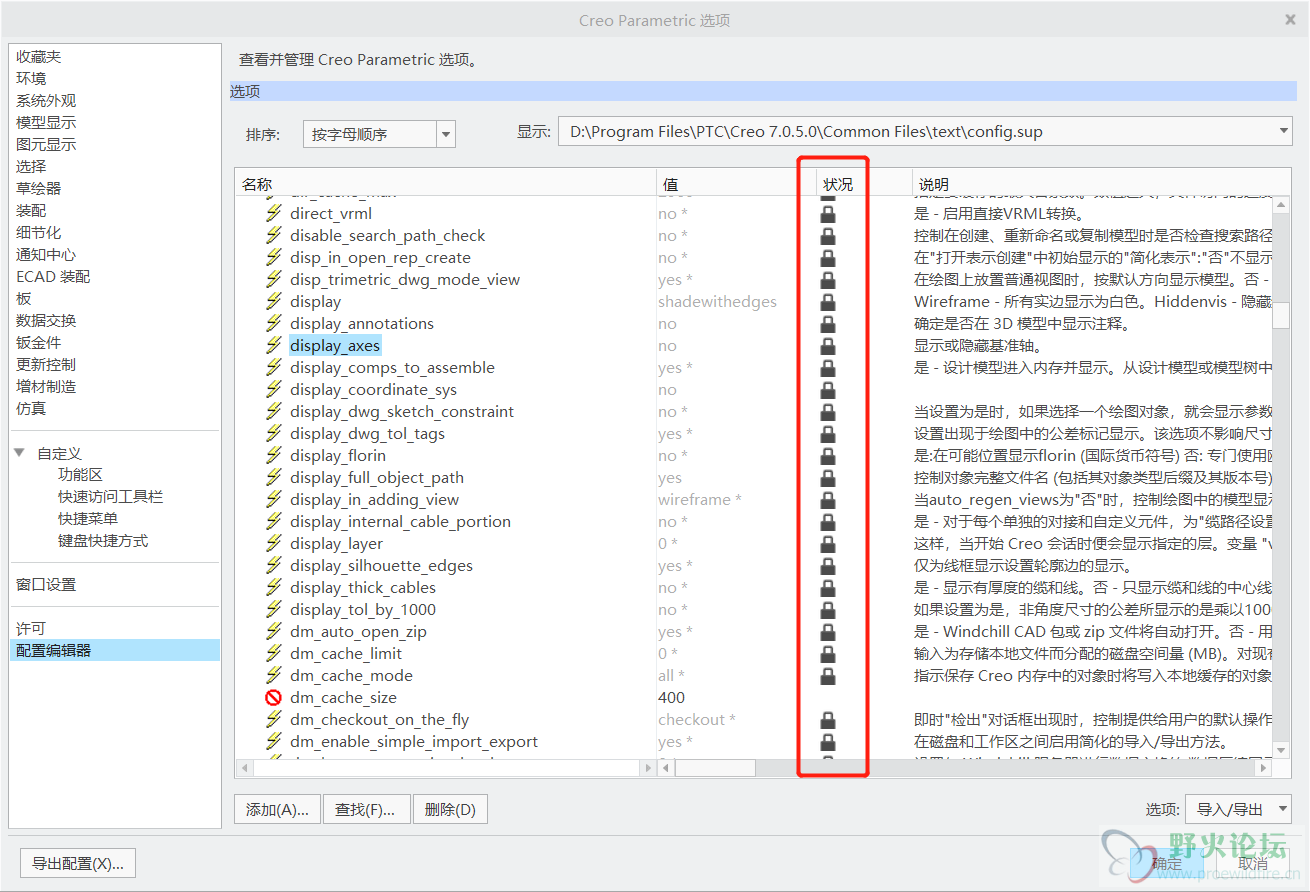This screenshot has width=1310, height=892.
Task: Click the lock icon in display_tol_by_1000 row
Action: click(828, 610)
